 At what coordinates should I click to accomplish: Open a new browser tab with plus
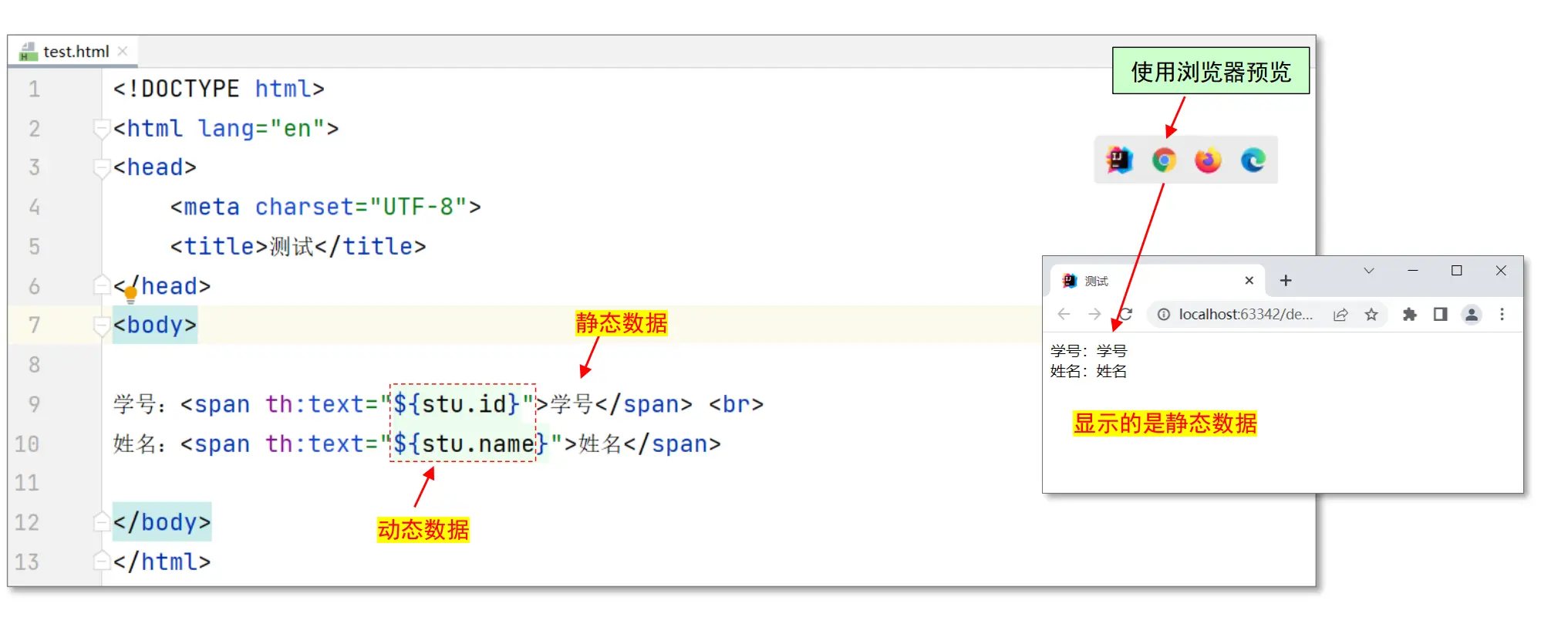(x=1286, y=281)
